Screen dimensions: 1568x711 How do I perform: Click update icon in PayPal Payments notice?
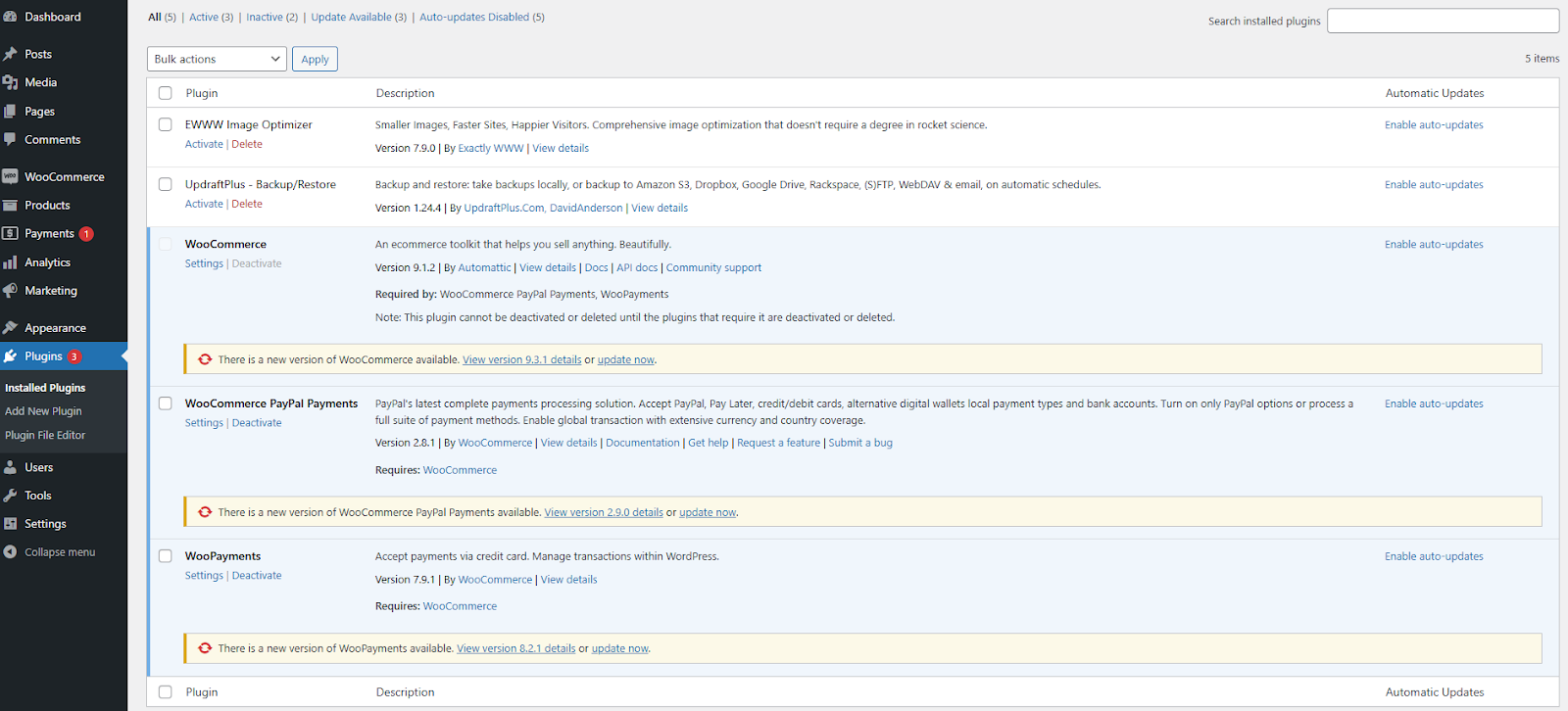pos(205,512)
